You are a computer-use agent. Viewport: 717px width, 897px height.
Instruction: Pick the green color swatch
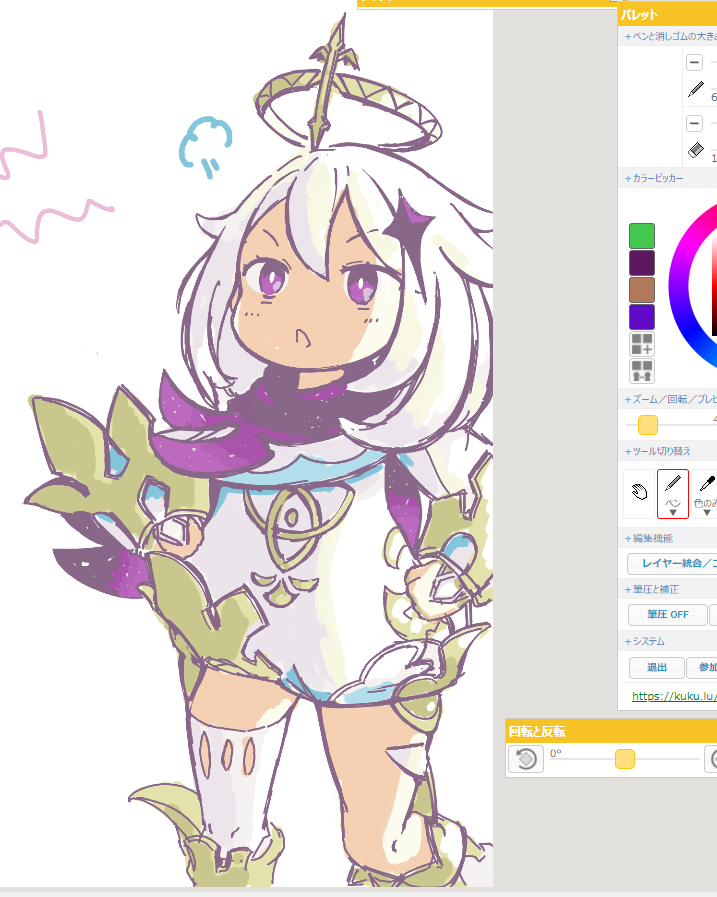[x=641, y=236]
